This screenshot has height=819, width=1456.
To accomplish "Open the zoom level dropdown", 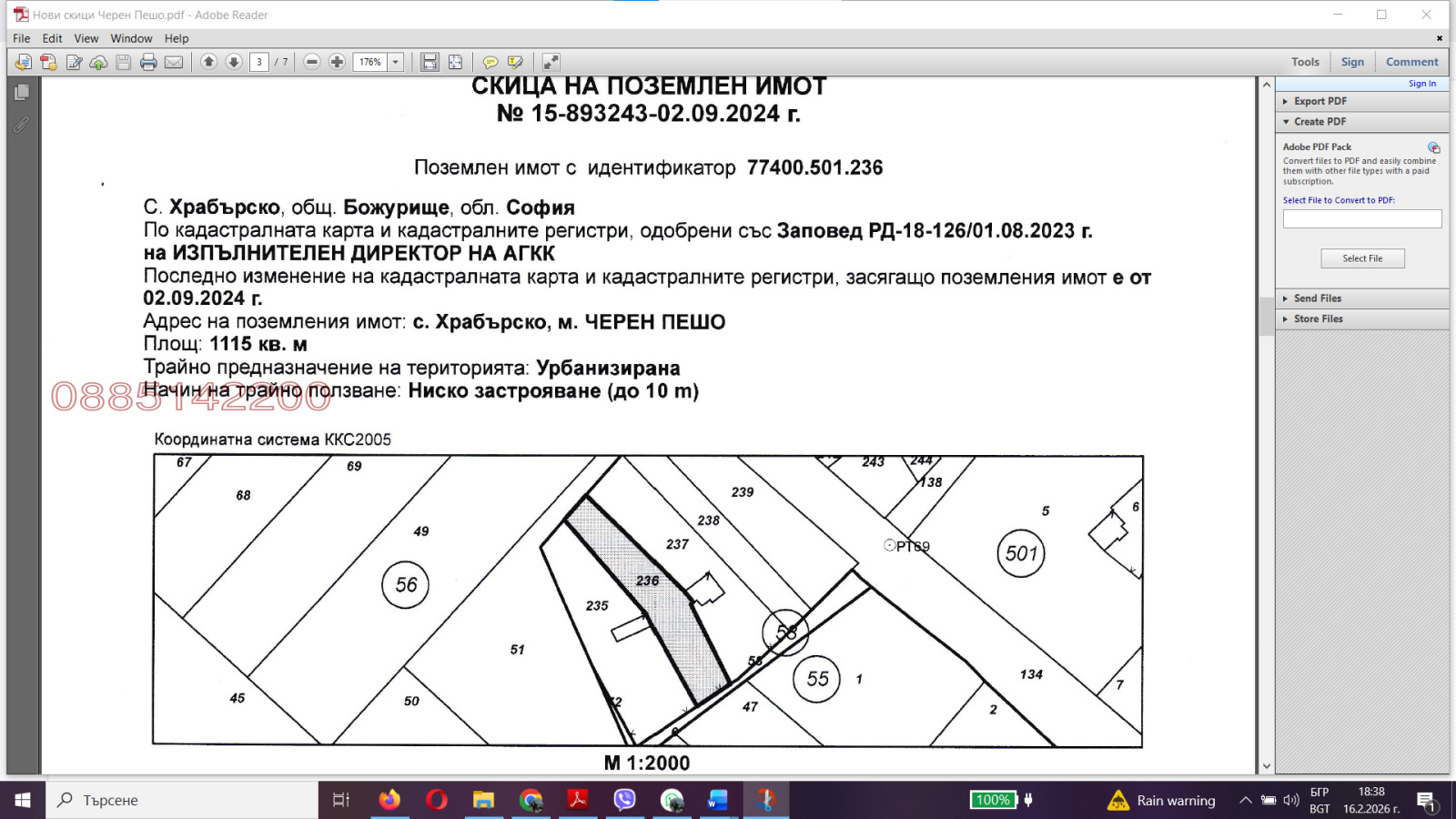I will (395, 61).
